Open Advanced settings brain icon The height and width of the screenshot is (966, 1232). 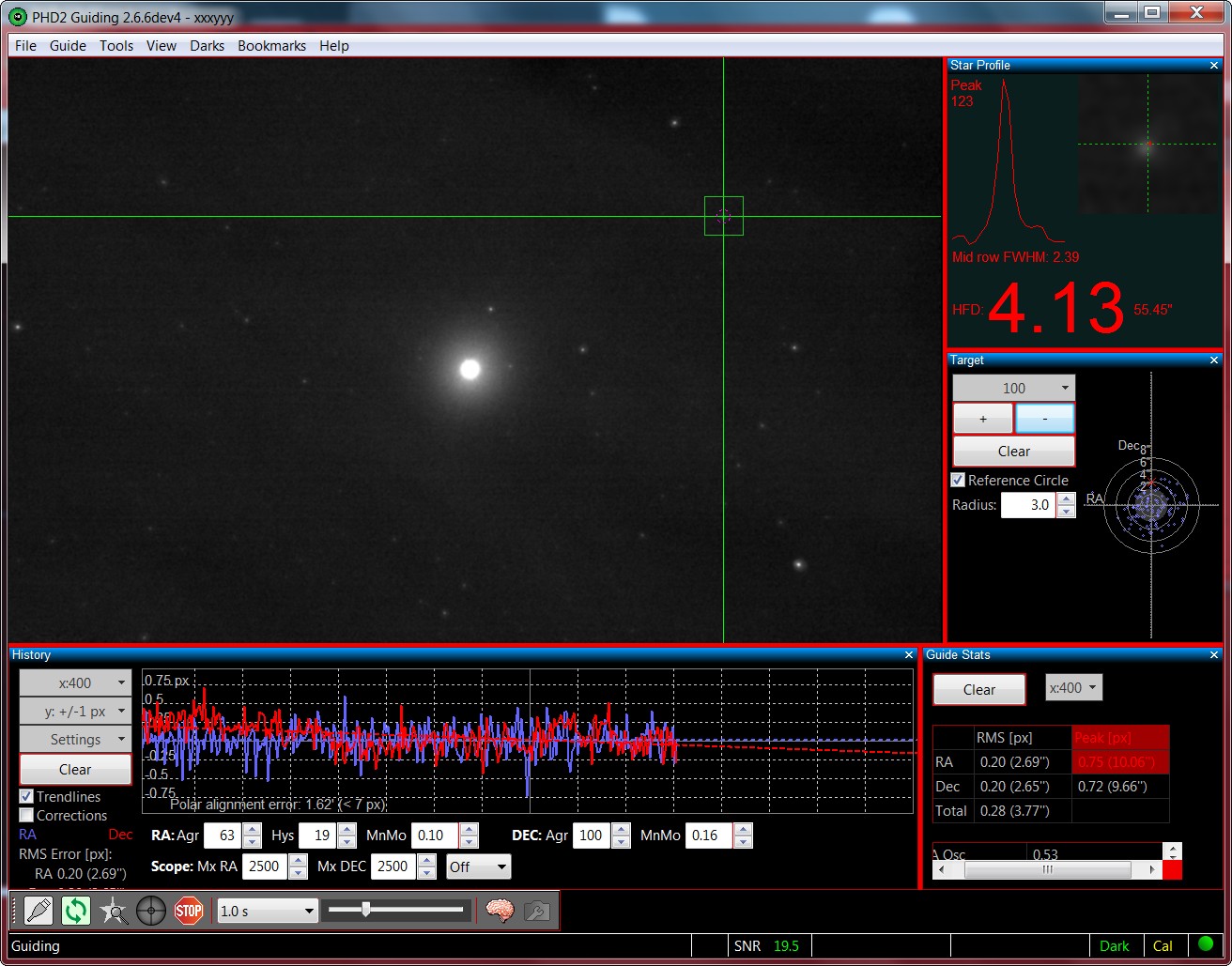[500, 910]
